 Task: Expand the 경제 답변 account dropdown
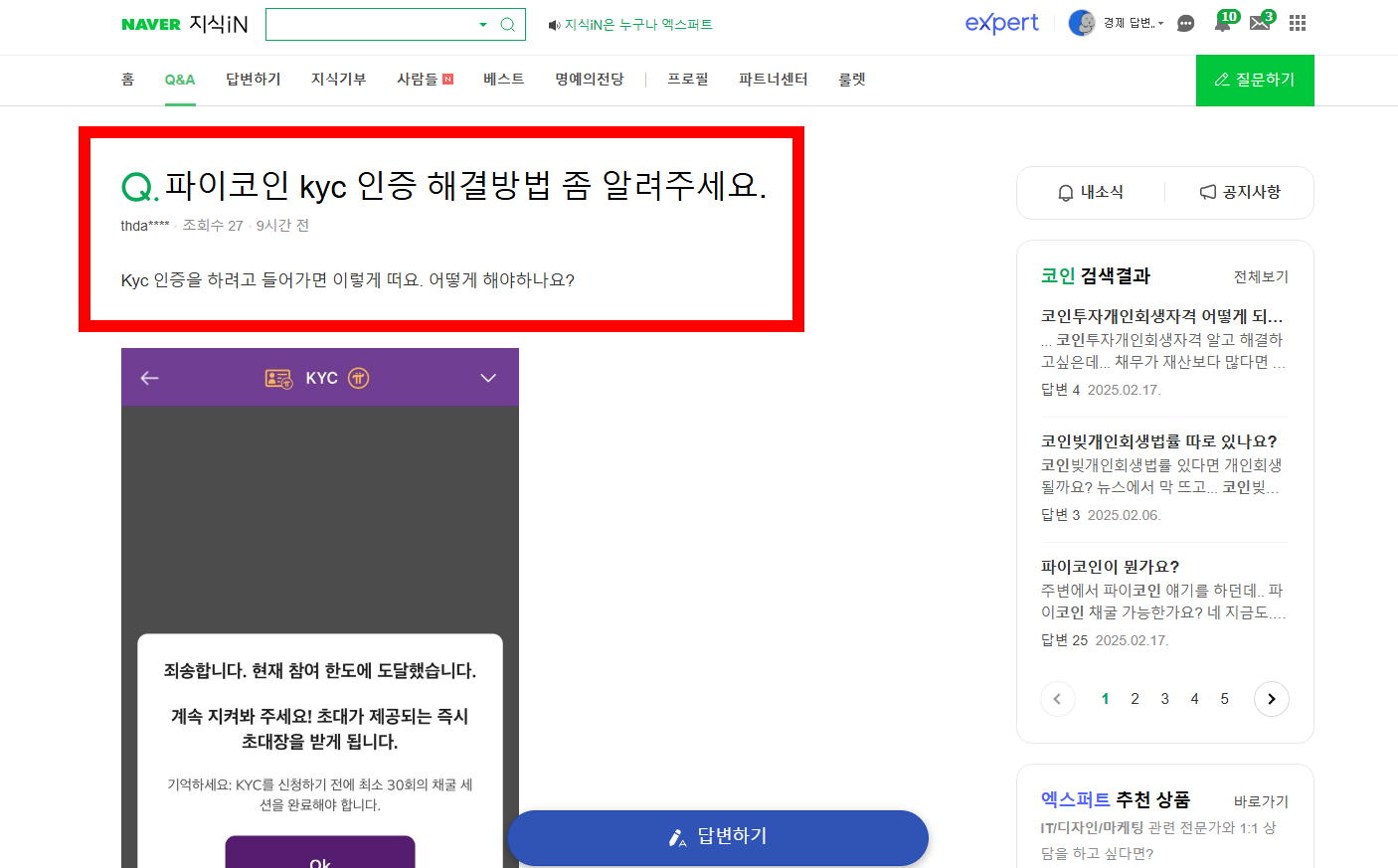(1134, 23)
